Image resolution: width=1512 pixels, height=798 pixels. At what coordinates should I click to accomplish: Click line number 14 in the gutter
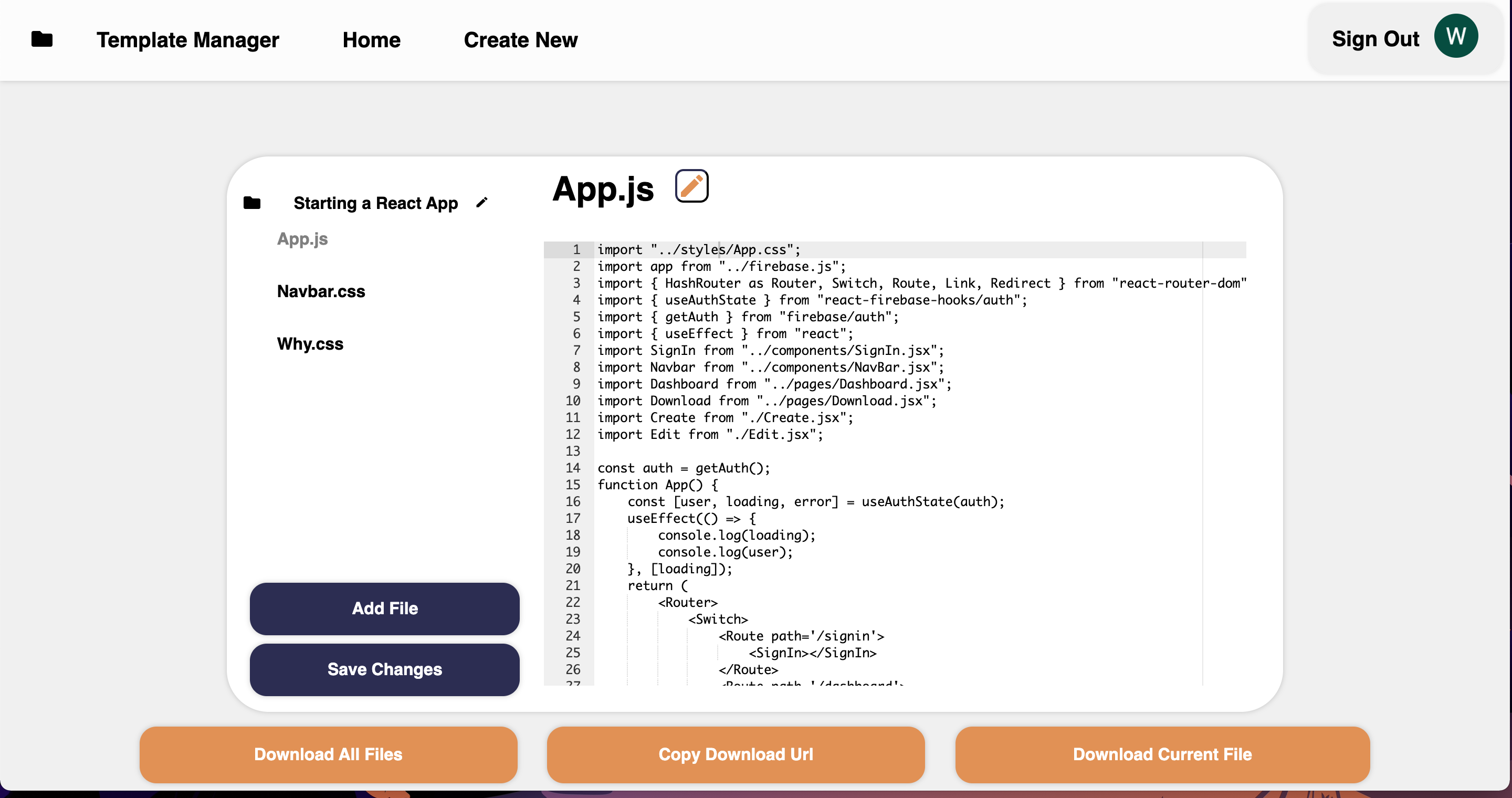(x=572, y=468)
